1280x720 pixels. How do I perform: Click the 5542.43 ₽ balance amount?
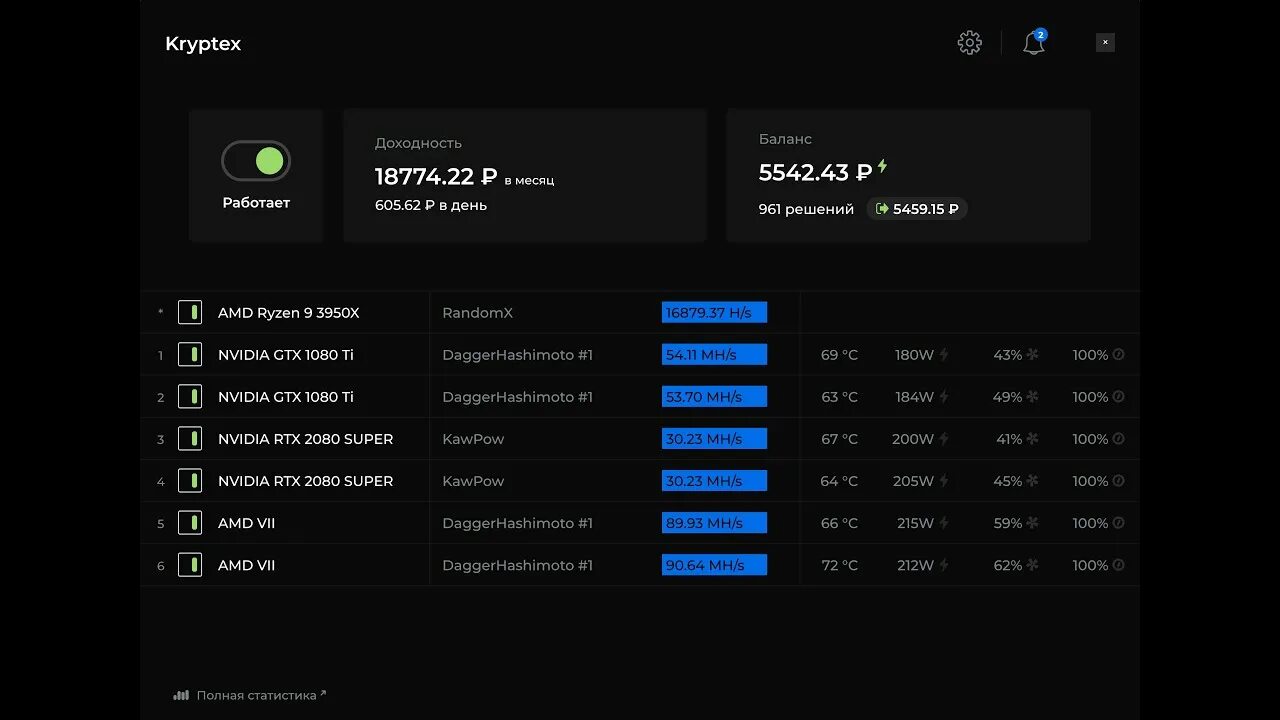(815, 172)
